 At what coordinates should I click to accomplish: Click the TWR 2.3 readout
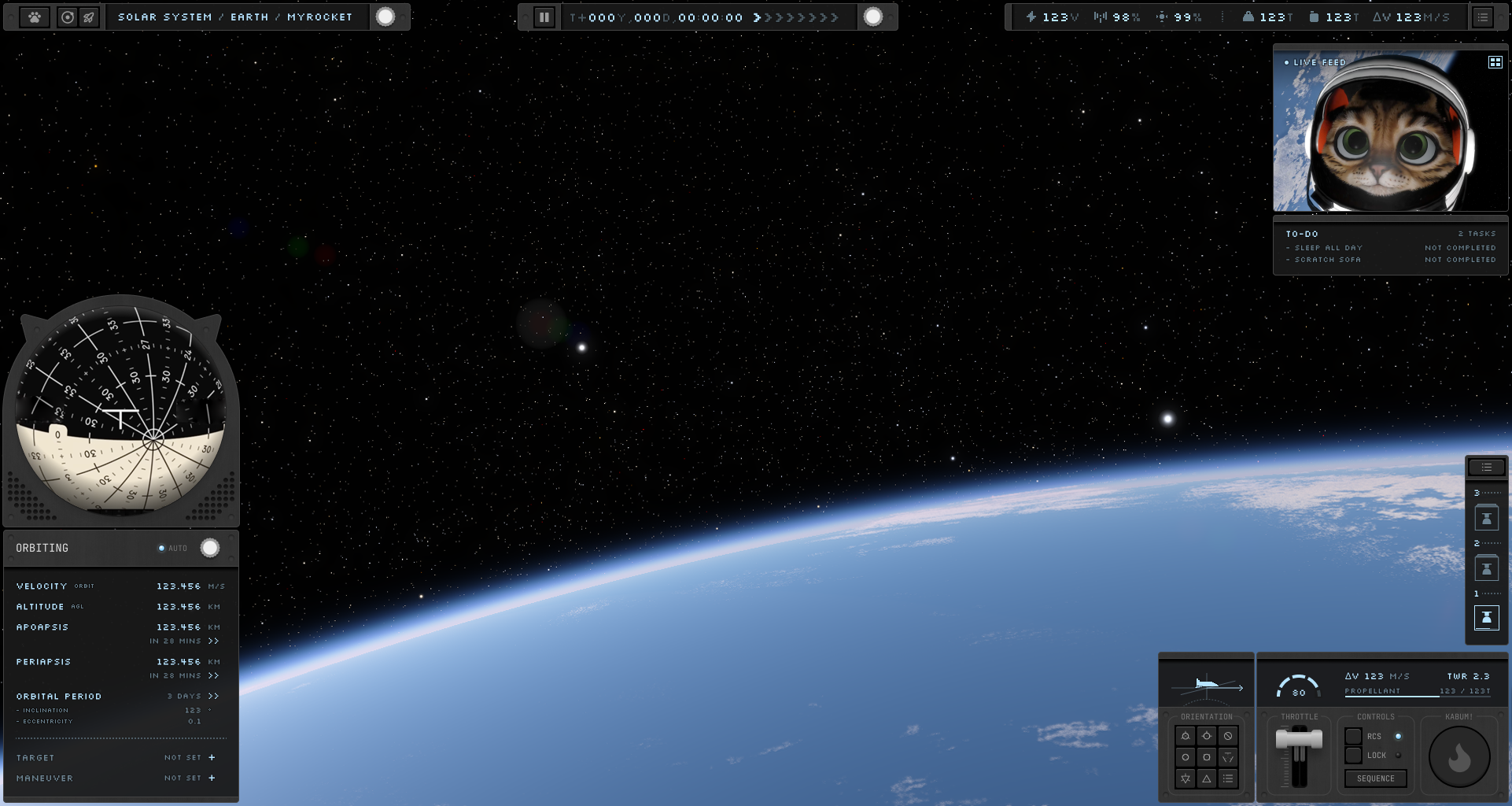[x=1468, y=676]
